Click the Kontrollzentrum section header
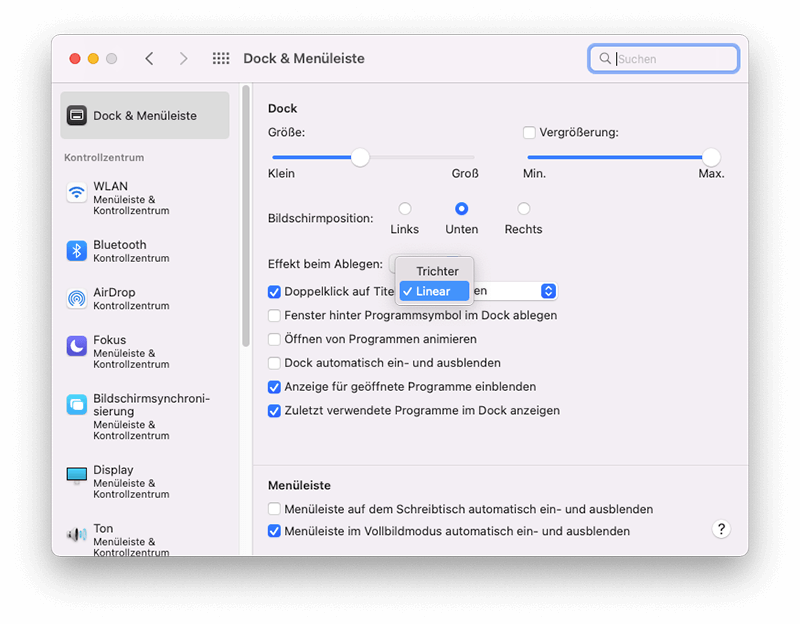Viewport: 800px width, 624px height. pos(104,158)
